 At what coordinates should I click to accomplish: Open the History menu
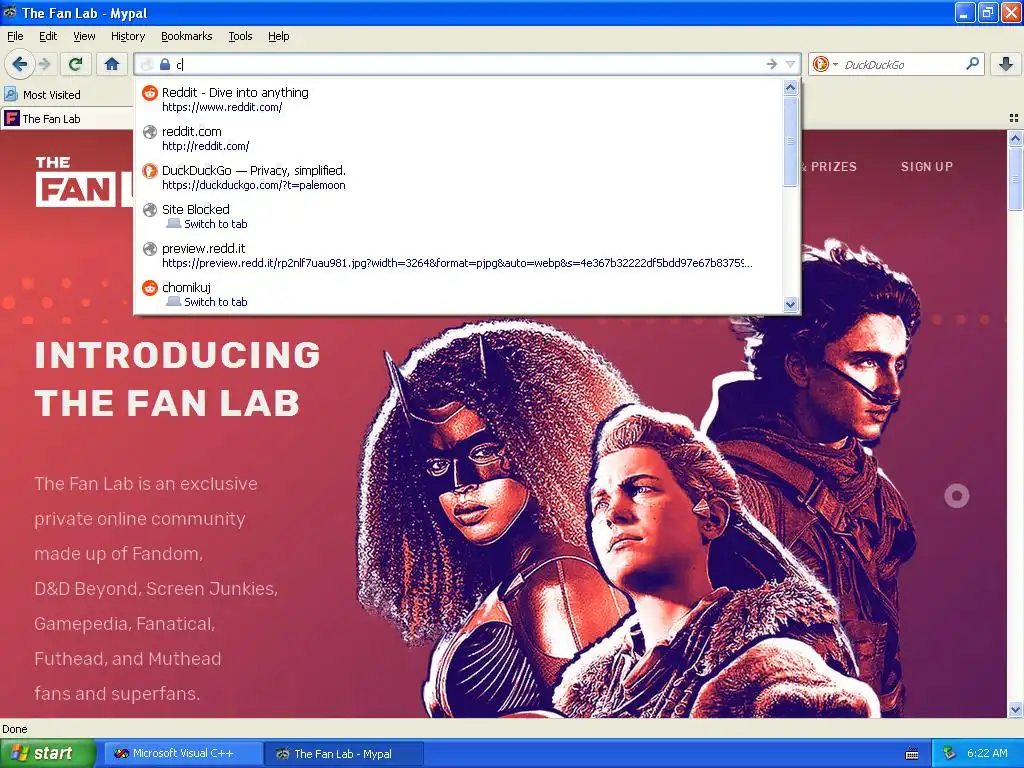click(128, 36)
